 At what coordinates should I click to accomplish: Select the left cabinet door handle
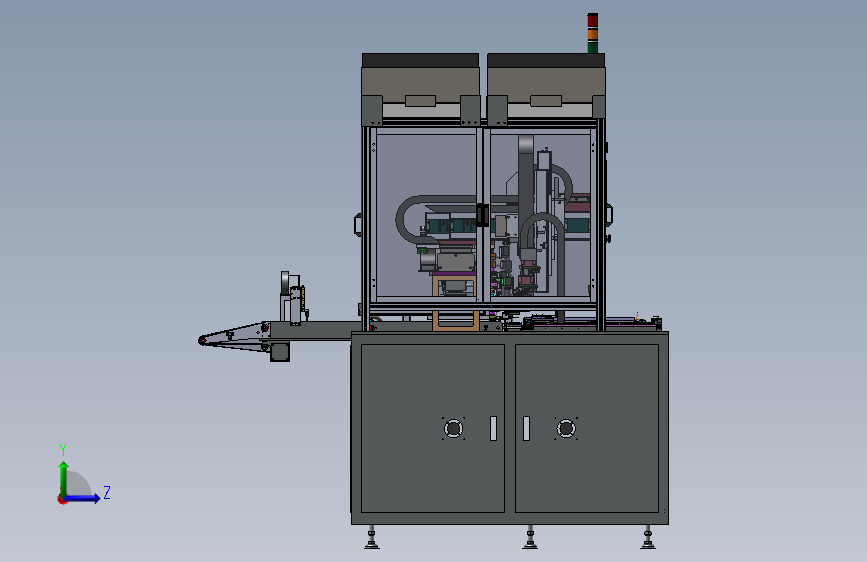[493, 429]
